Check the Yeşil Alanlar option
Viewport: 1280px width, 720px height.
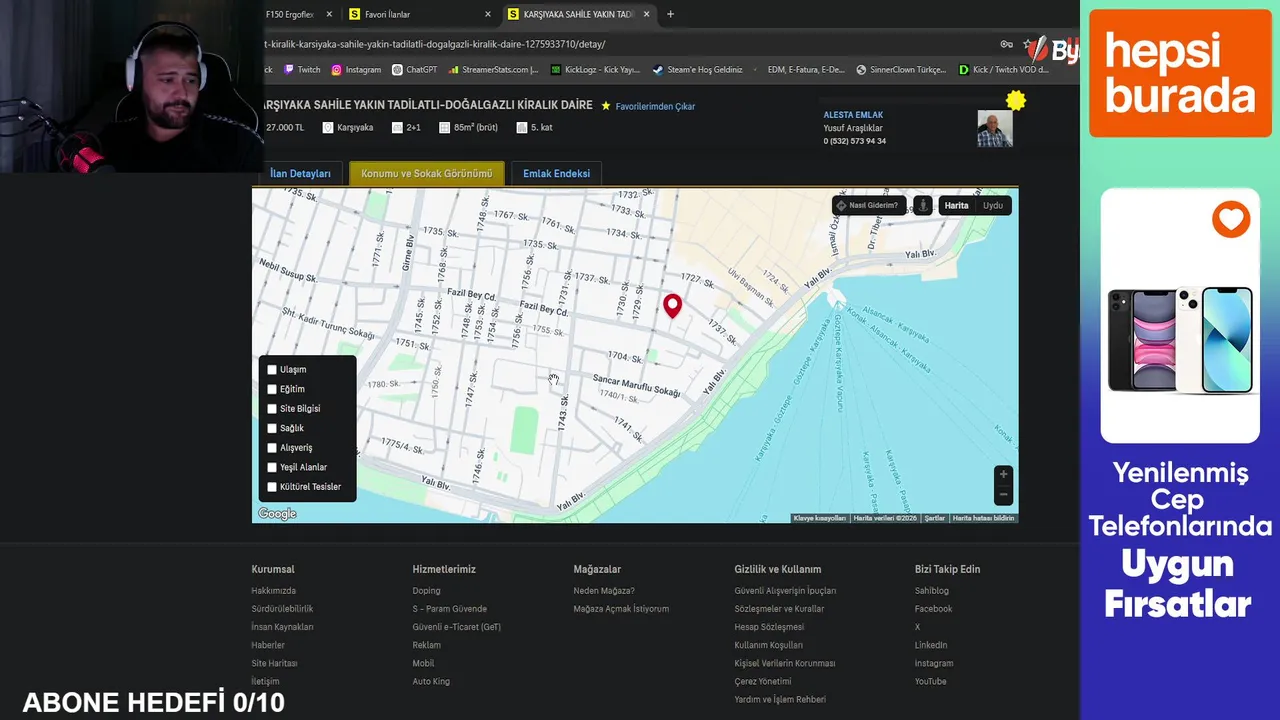(x=272, y=467)
